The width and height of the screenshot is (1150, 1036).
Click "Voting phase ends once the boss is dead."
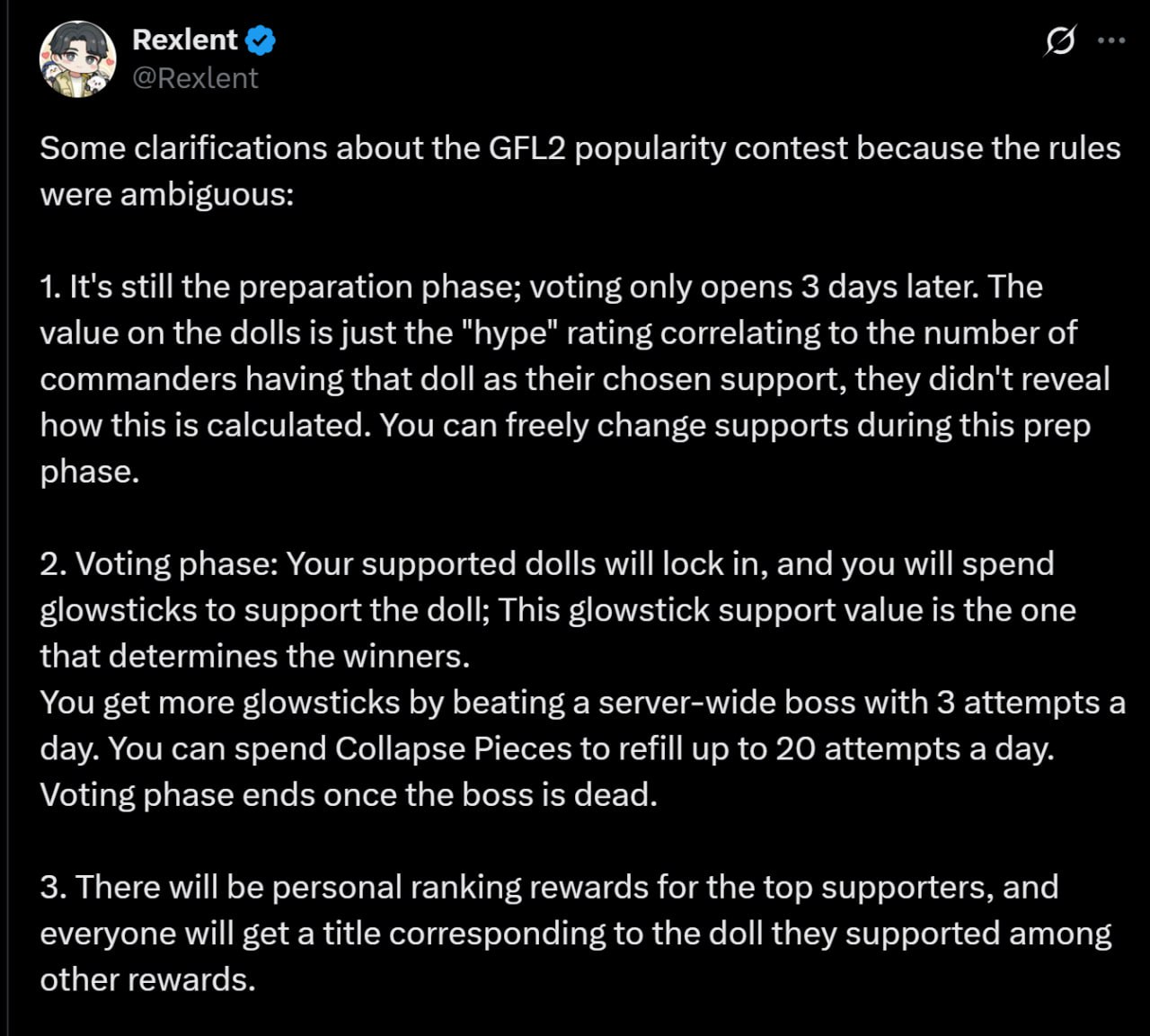[349, 794]
